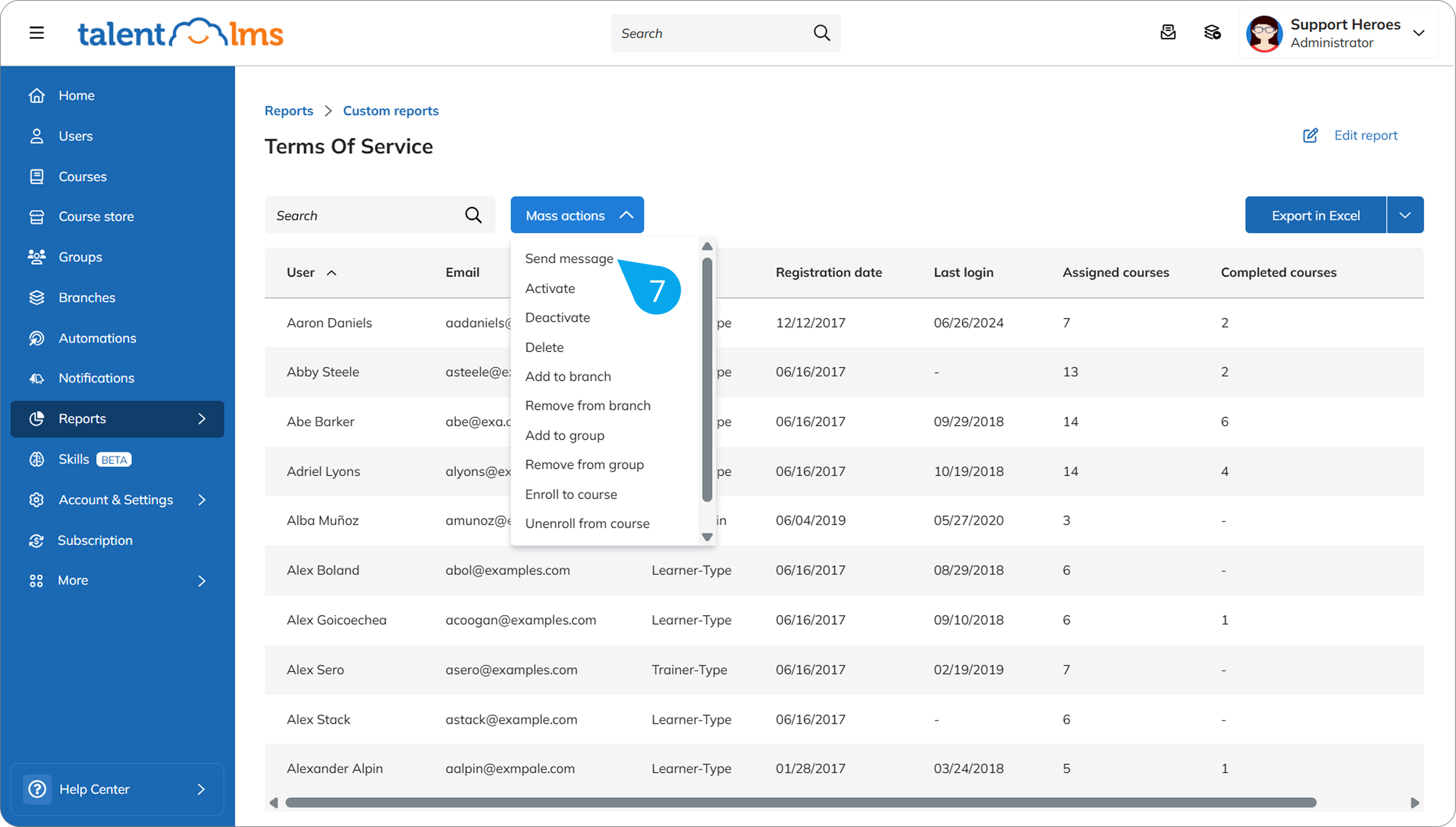Sort by the Email column header
This screenshot has height=827, width=1456.
(462, 273)
